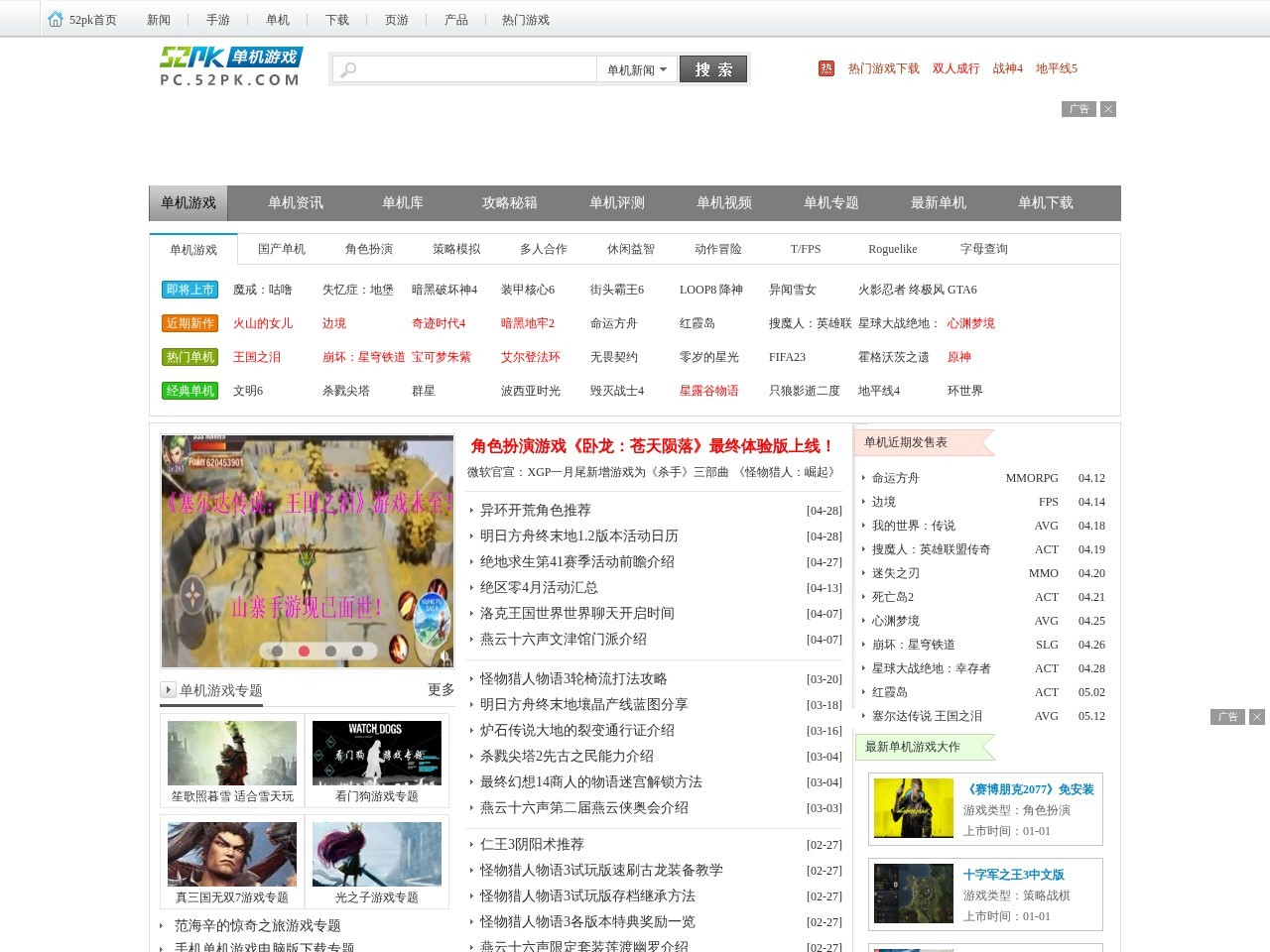Open the Cyberpunk 2077 cover thumbnail
The height and width of the screenshot is (952, 1270).
[x=914, y=808]
